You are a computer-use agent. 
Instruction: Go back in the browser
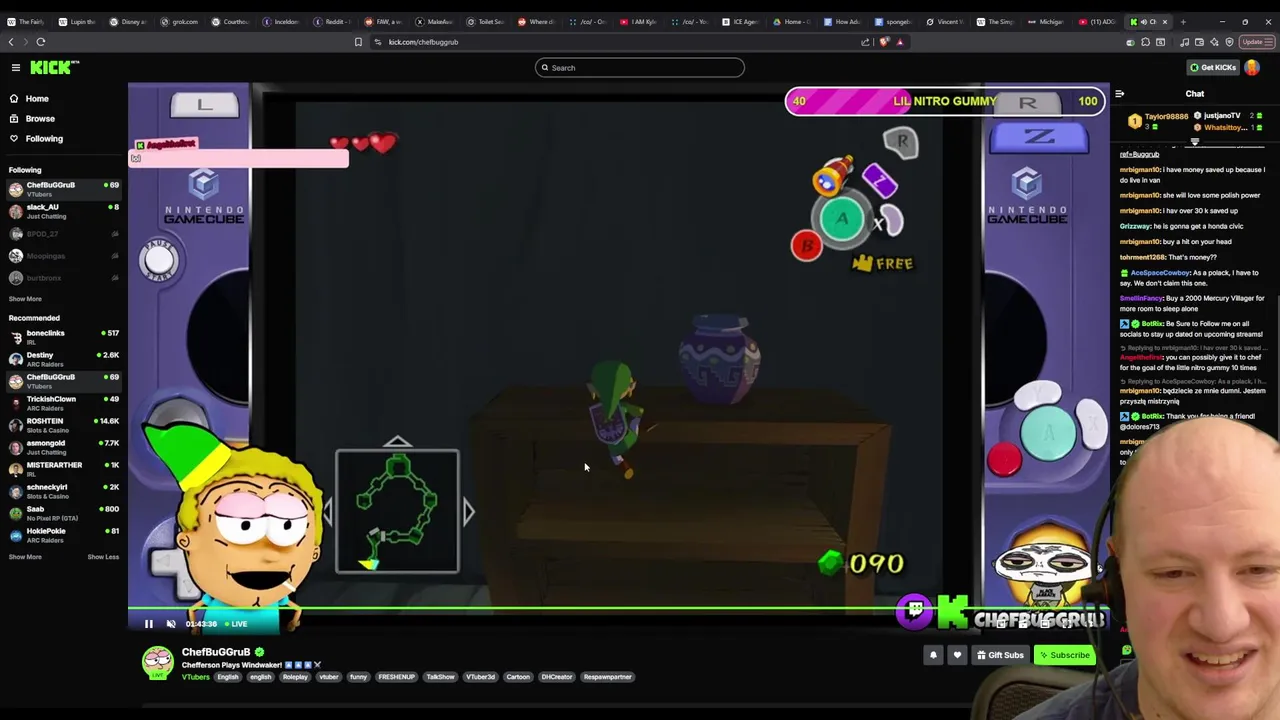(11, 42)
